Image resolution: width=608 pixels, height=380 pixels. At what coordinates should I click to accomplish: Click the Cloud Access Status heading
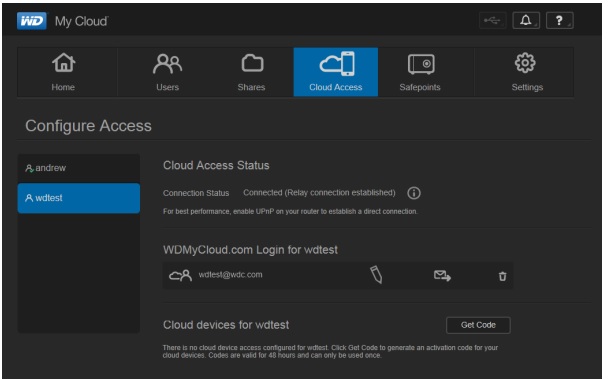[216, 166]
